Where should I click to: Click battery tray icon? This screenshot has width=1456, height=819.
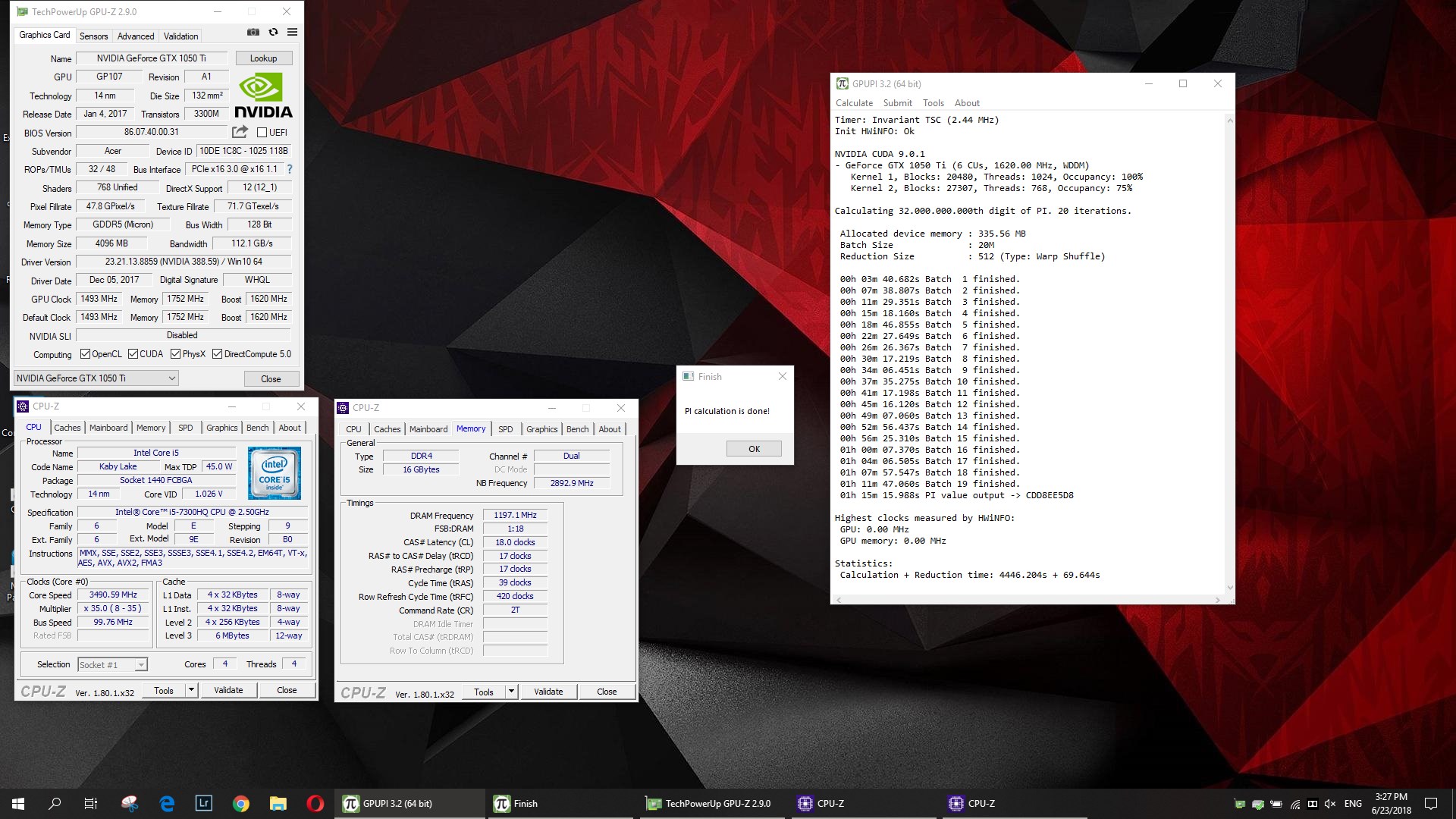tap(1276, 804)
